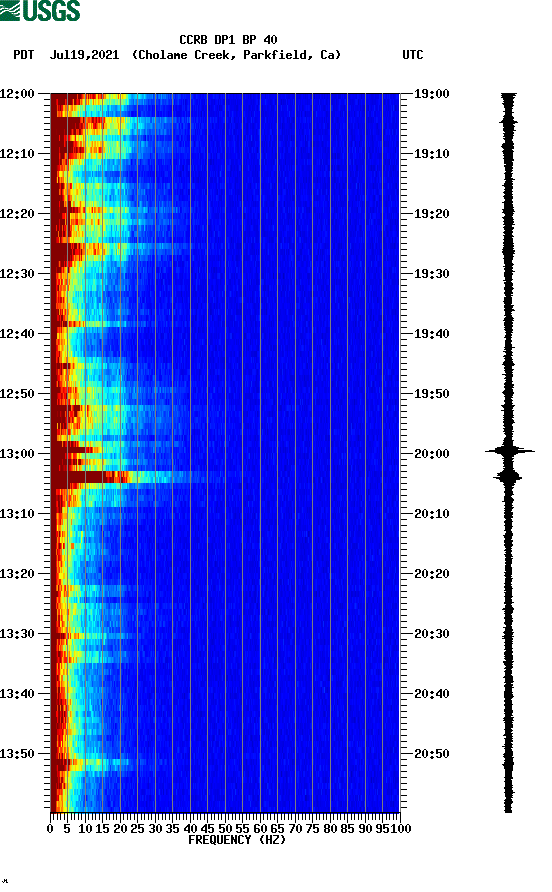Click the '12:00' PDT time label
552x892 pixels.
[x=18, y=94]
